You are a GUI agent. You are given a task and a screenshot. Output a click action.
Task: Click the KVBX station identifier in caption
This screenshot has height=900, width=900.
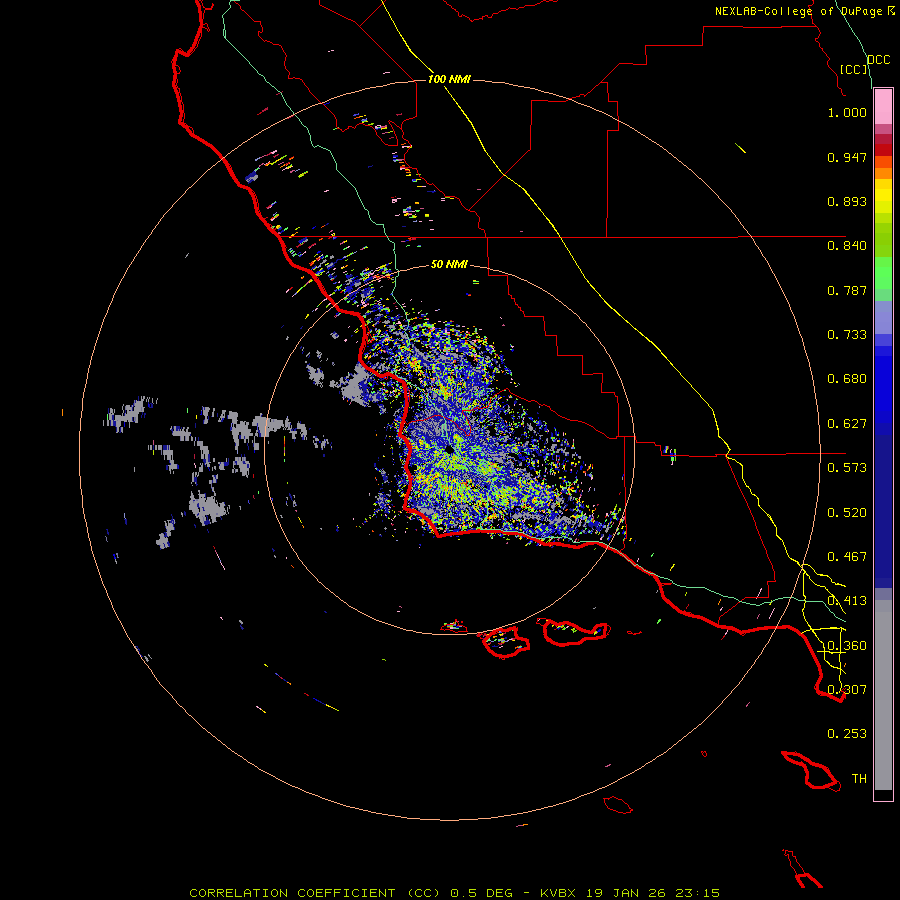click(557, 893)
